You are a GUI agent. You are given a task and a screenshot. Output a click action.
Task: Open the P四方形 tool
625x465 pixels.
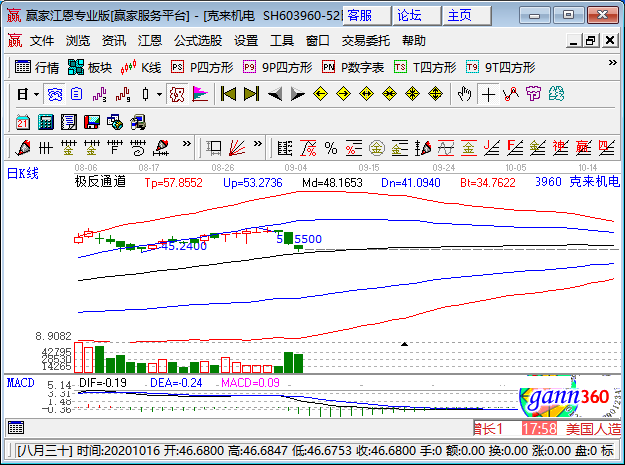click(x=202, y=67)
